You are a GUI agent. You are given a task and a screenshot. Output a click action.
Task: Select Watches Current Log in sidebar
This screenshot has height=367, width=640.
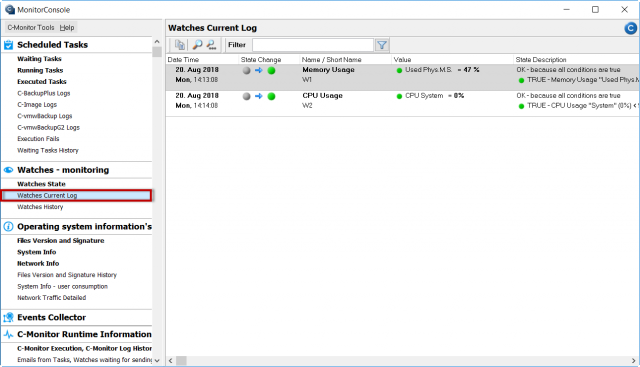coord(77,196)
